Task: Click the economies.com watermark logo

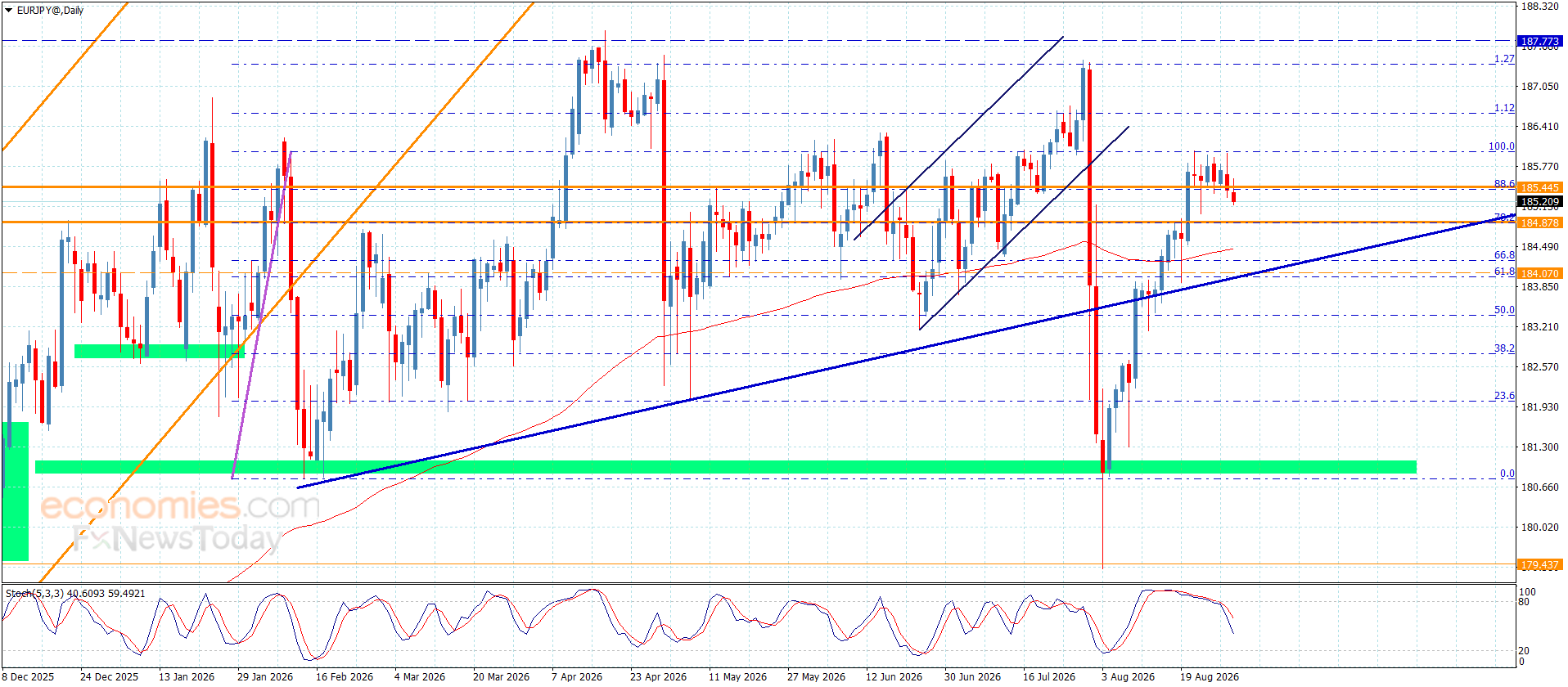Action: click(x=180, y=506)
